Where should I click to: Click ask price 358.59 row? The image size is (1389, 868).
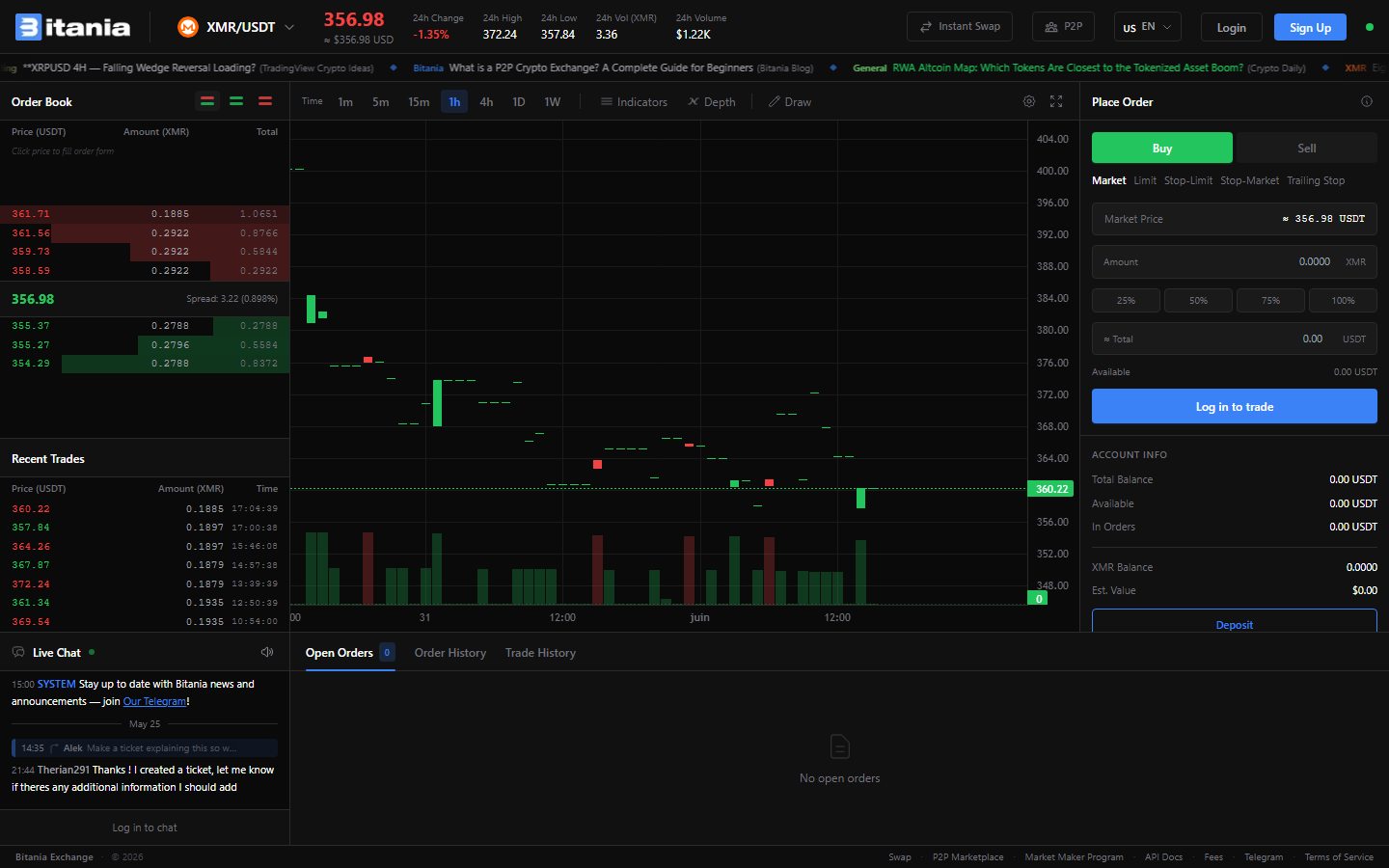(x=145, y=271)
